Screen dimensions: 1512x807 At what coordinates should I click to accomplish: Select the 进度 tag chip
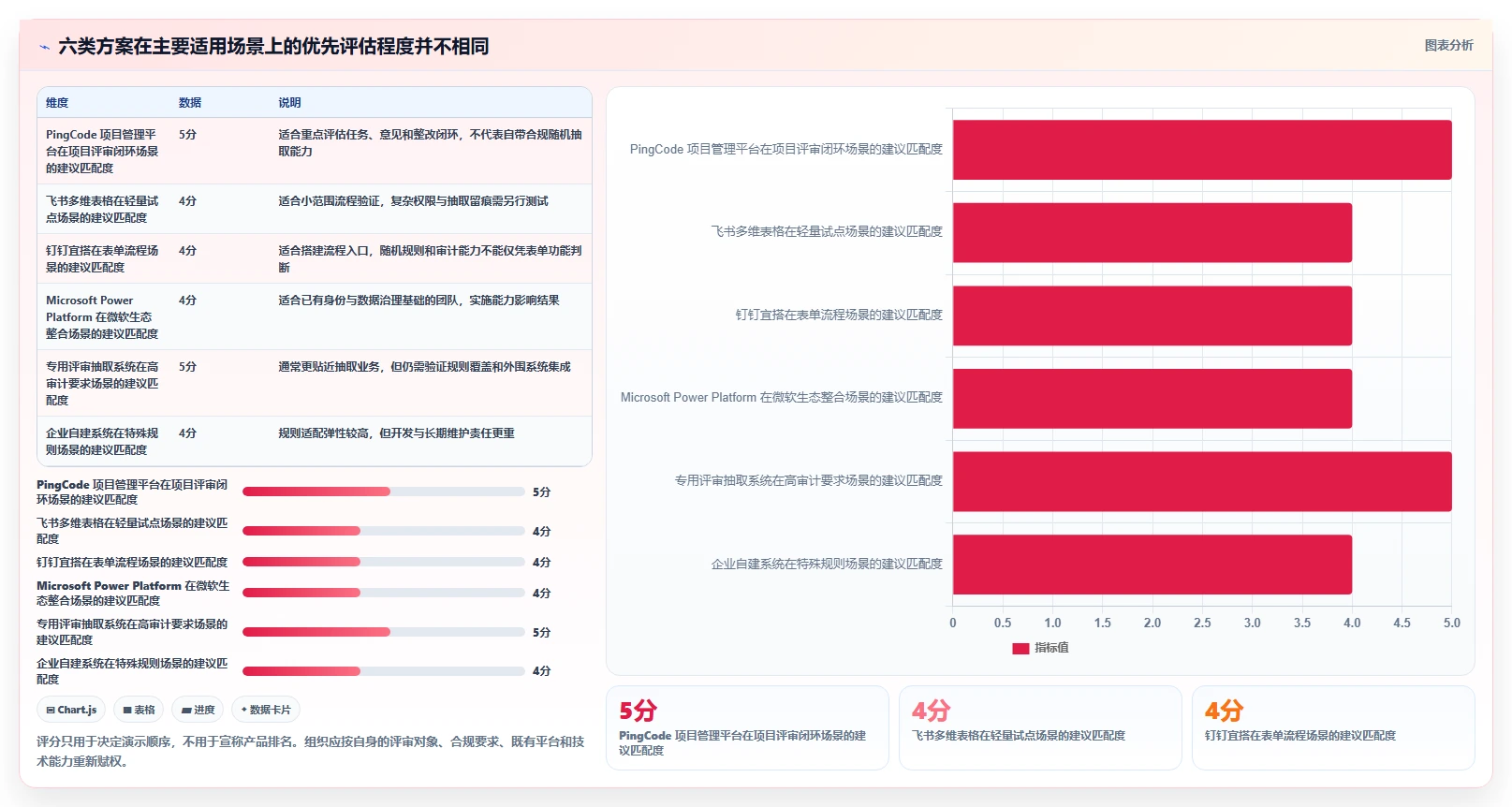click(x=198, y=710)
